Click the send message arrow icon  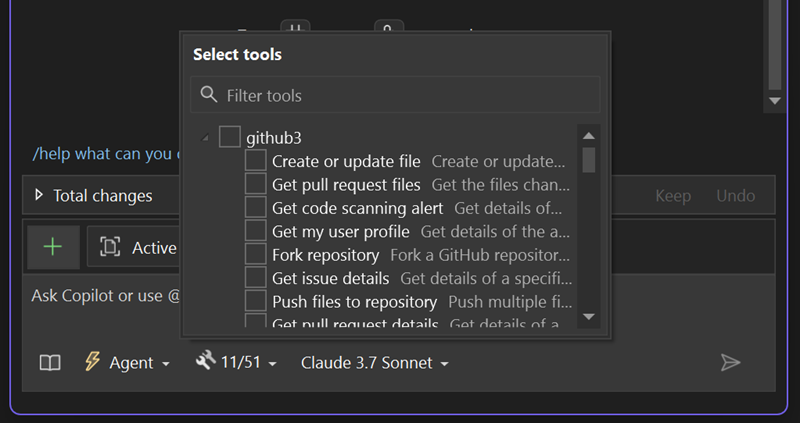point(731,362)
